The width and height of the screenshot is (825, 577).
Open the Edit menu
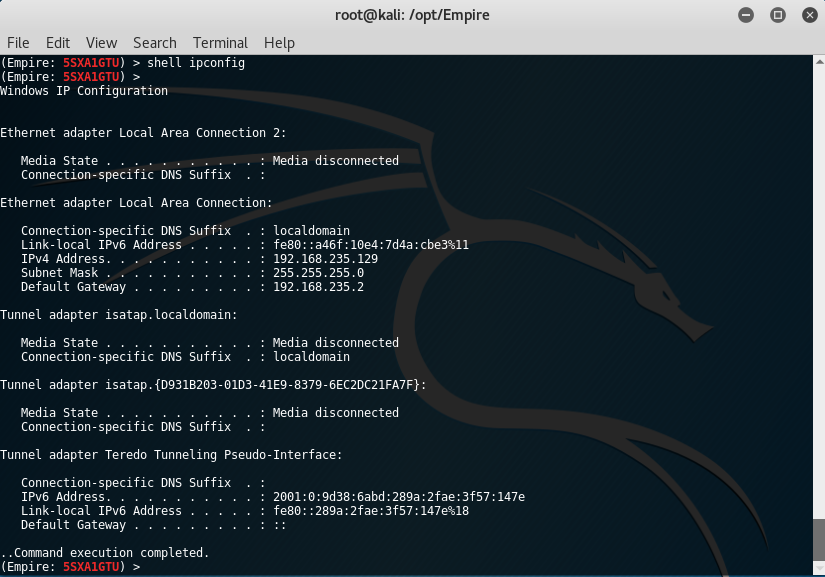[57, 43]
